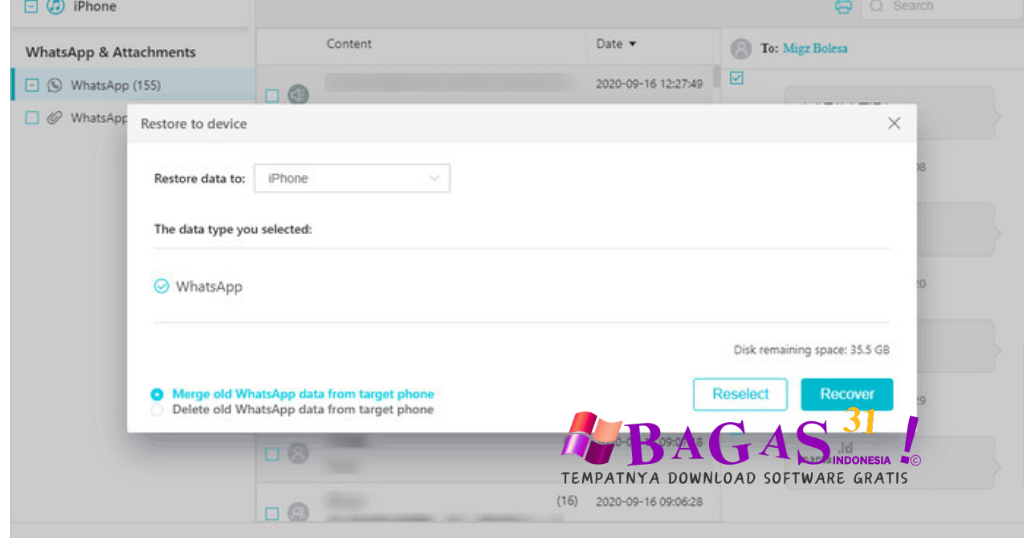Click the Content column header
This screenshot has width=1024, height=538.
pyautogui.click(x=349, y=44)
